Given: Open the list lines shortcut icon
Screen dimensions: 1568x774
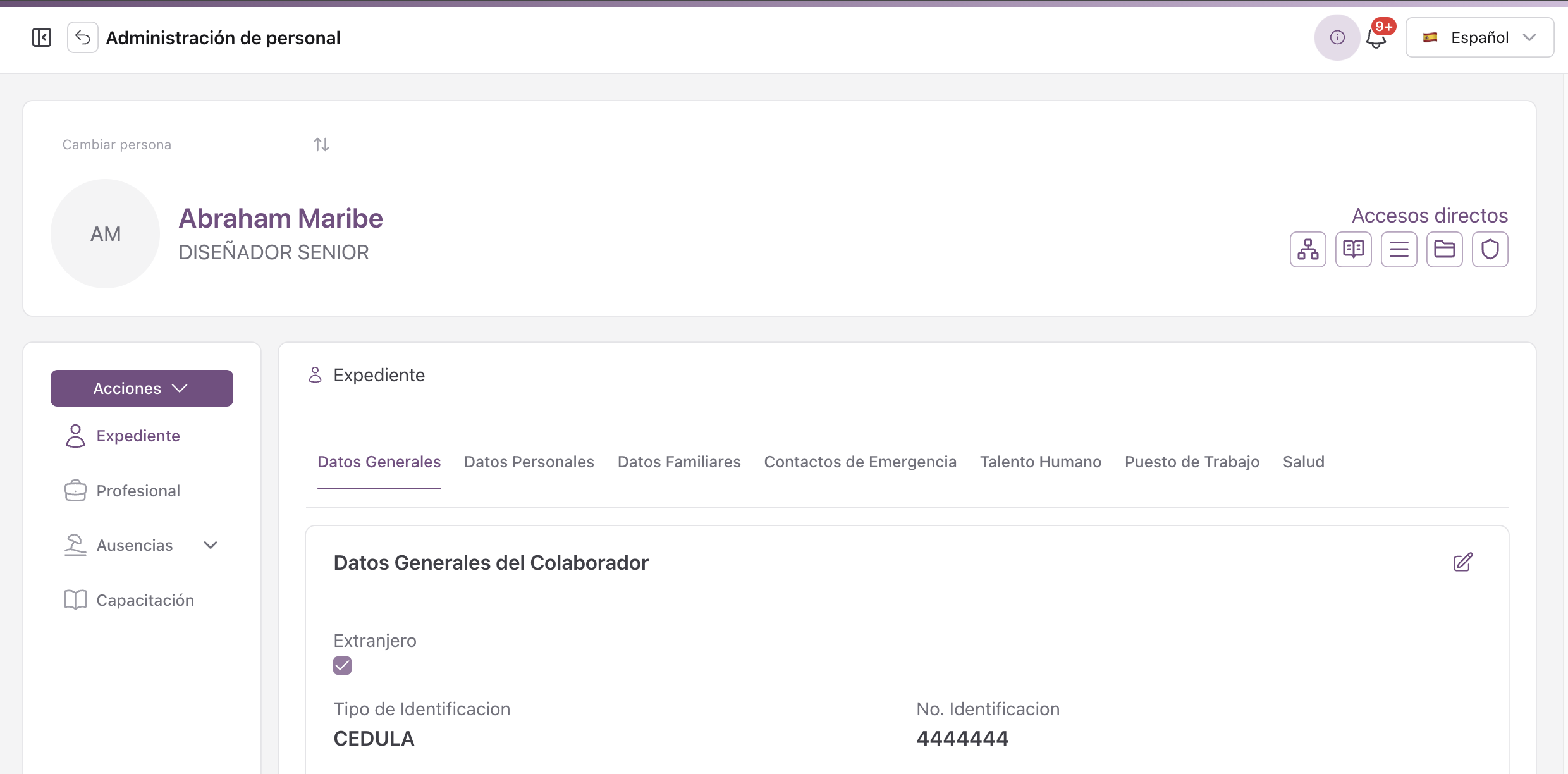Looking at the screenshot, I should 1399,249.
